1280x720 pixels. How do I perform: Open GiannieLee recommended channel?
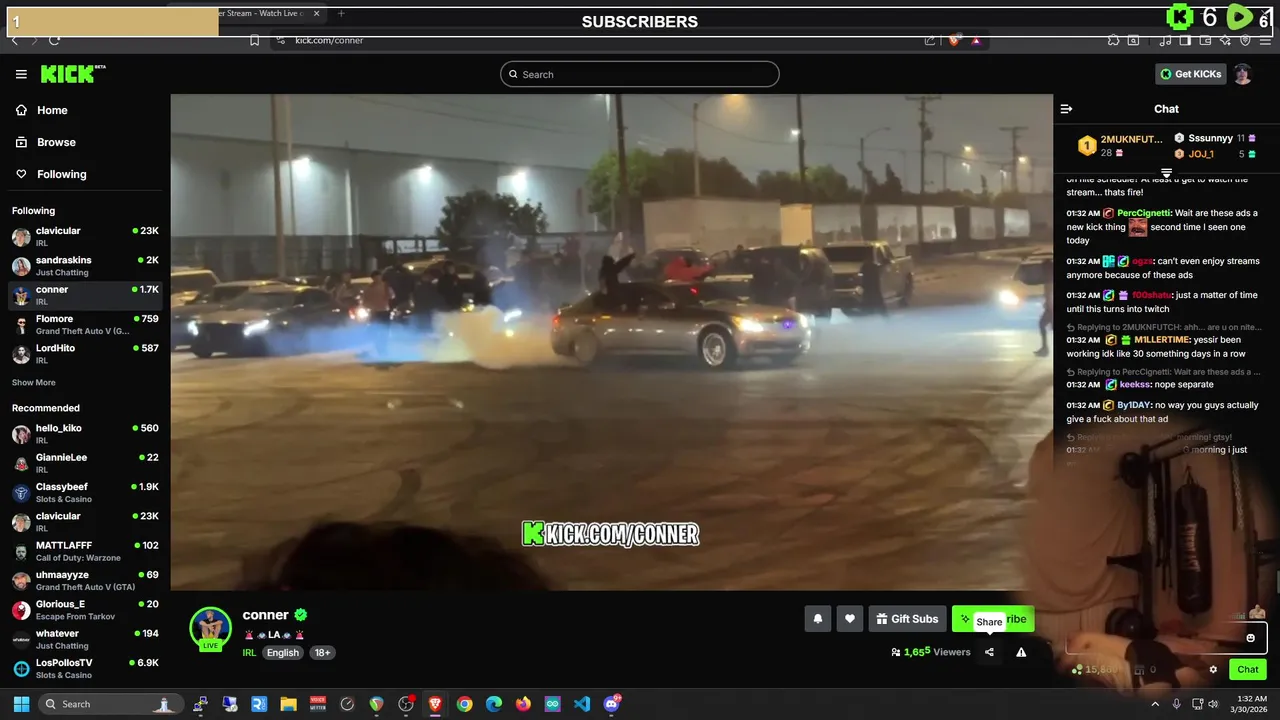(x=85, y=463)
